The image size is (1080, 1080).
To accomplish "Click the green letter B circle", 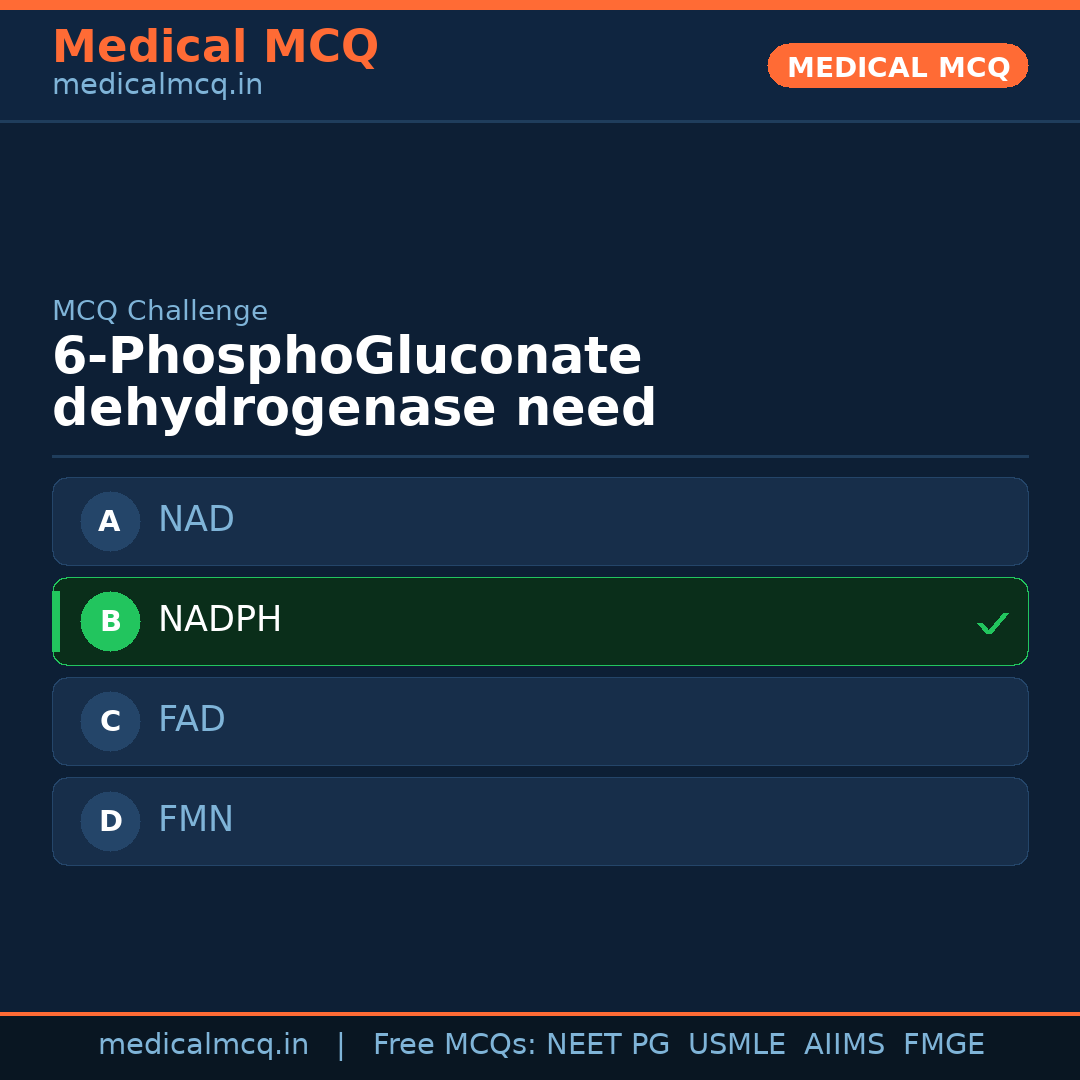I will (110, 621).
